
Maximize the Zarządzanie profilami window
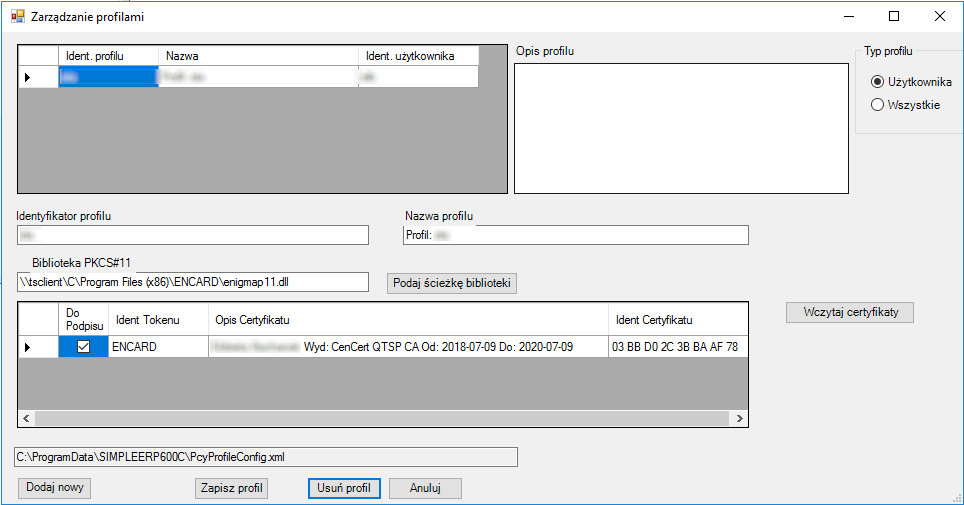(x=895, y=17)
